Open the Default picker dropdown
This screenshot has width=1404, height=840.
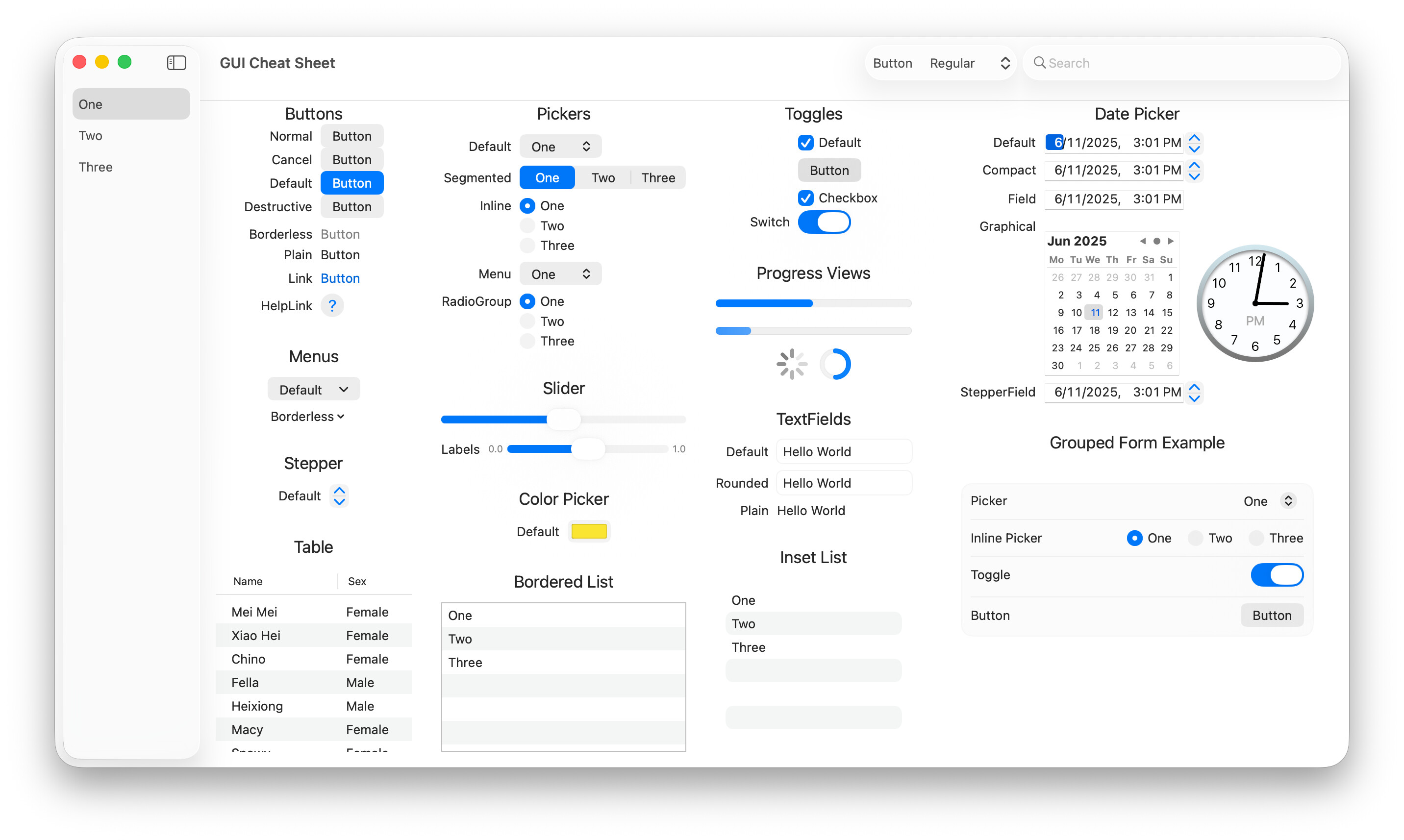click(560, 147)
